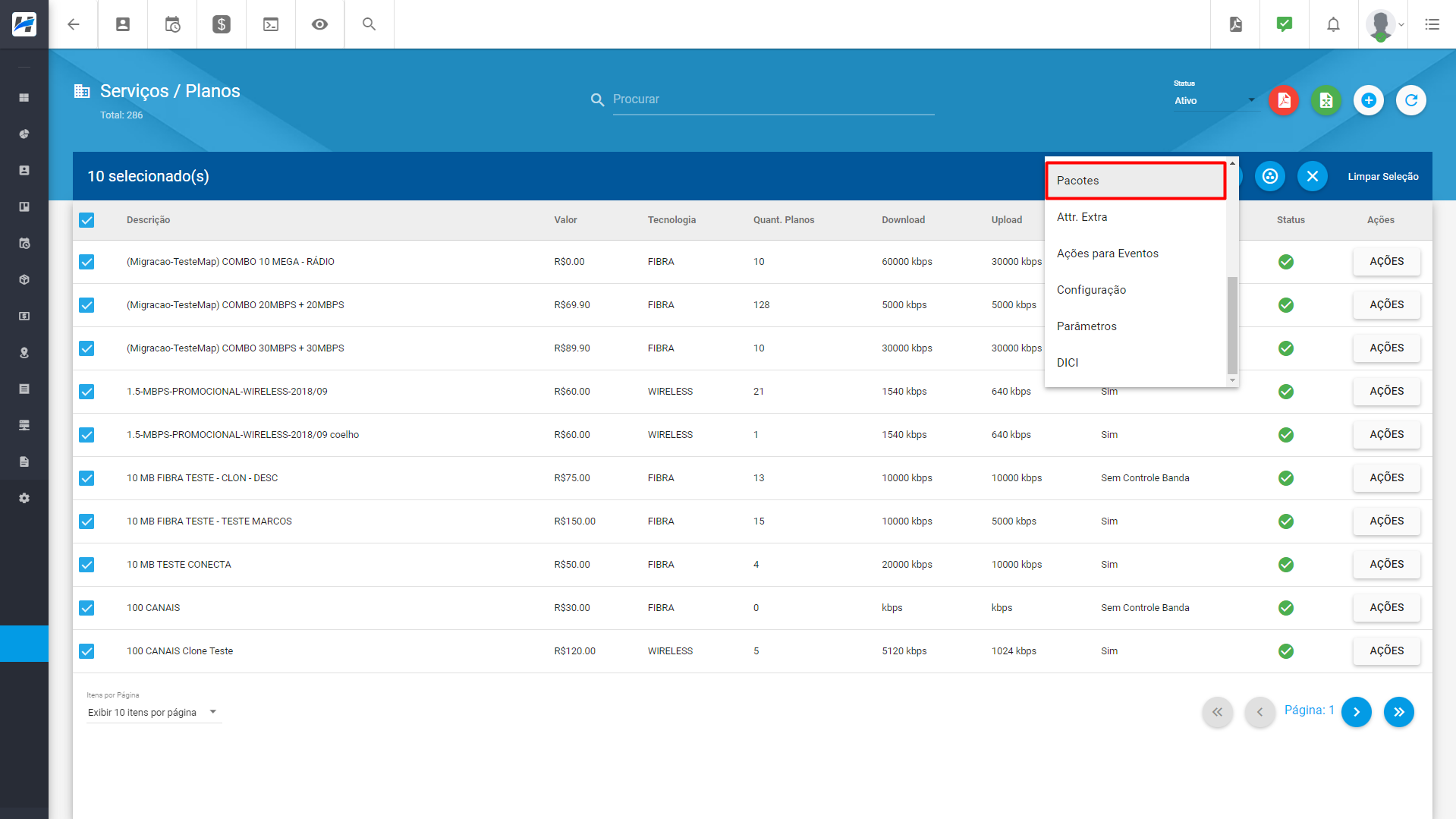
Task: Select DICI menu entry
Action: [x=1136, y=363]
